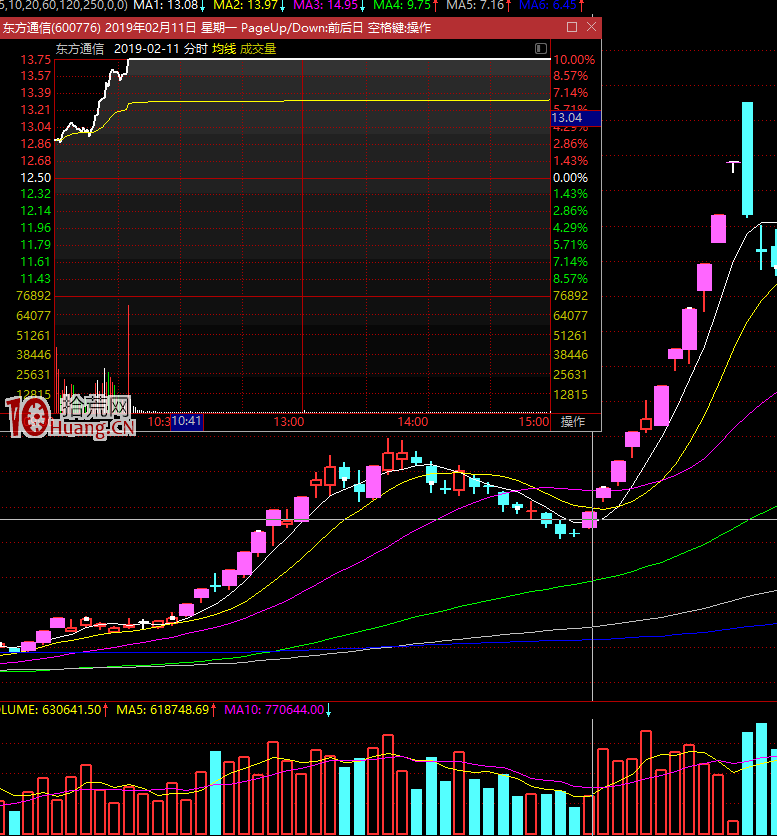The width and height of the screenshot is (777, 836).
Task: Click the 14:00 time axis label
Action: pyautogui.click(x=412, y=422)
